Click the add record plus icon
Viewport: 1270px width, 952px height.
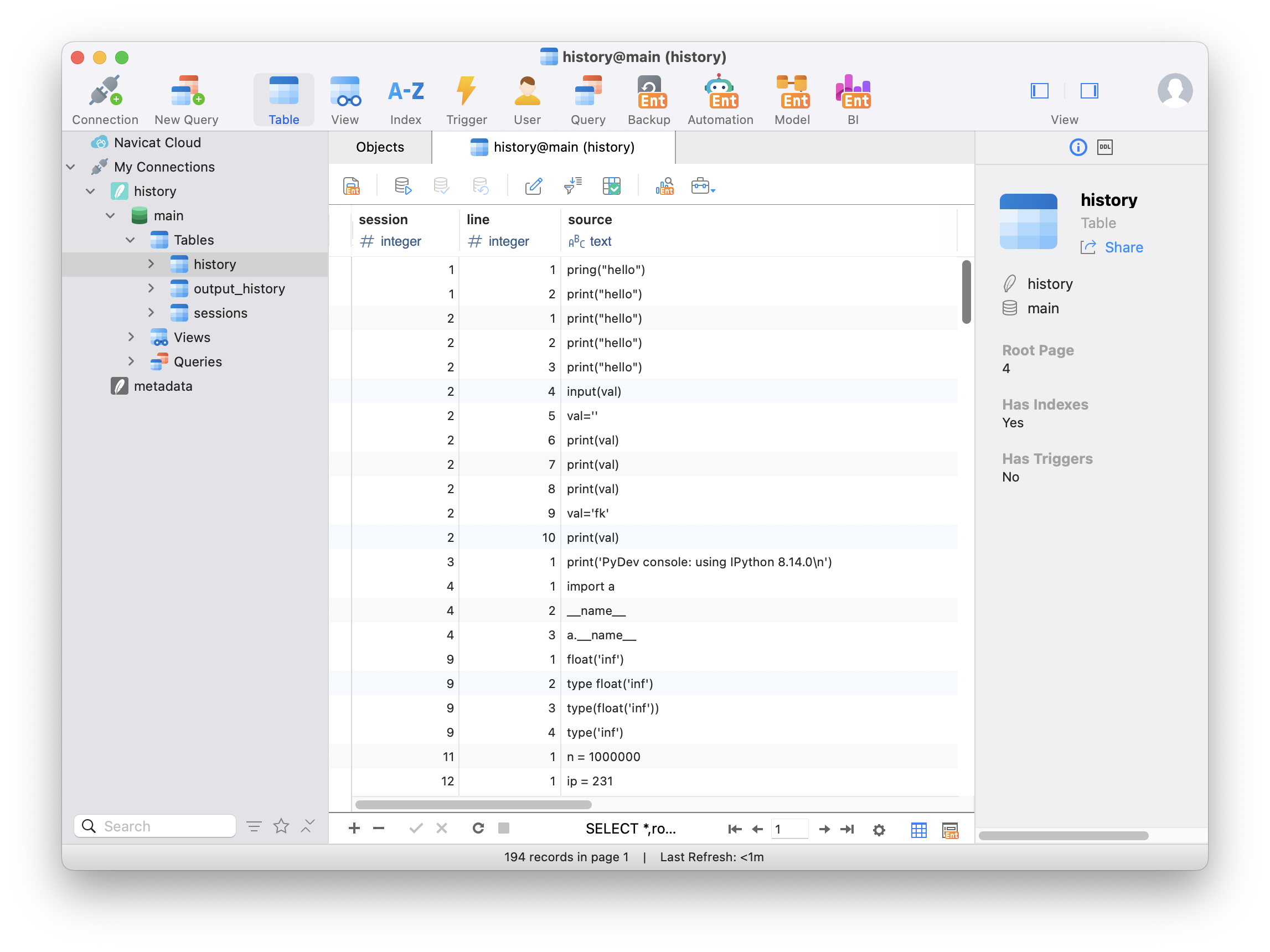click(354, 828)
